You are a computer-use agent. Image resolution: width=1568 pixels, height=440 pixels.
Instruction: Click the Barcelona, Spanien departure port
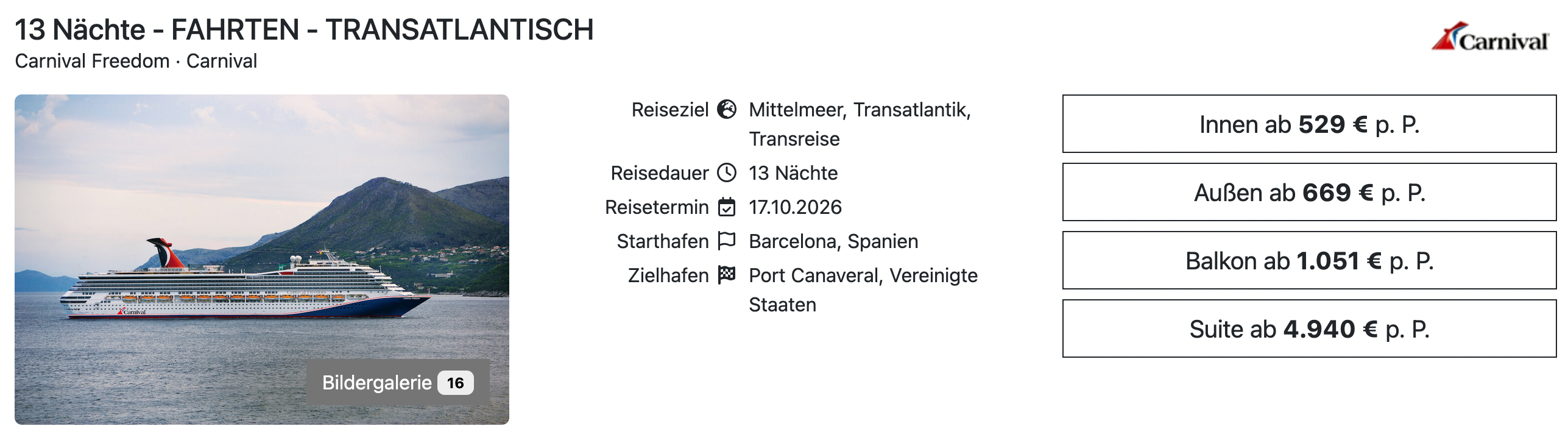(x=833, y=242)
